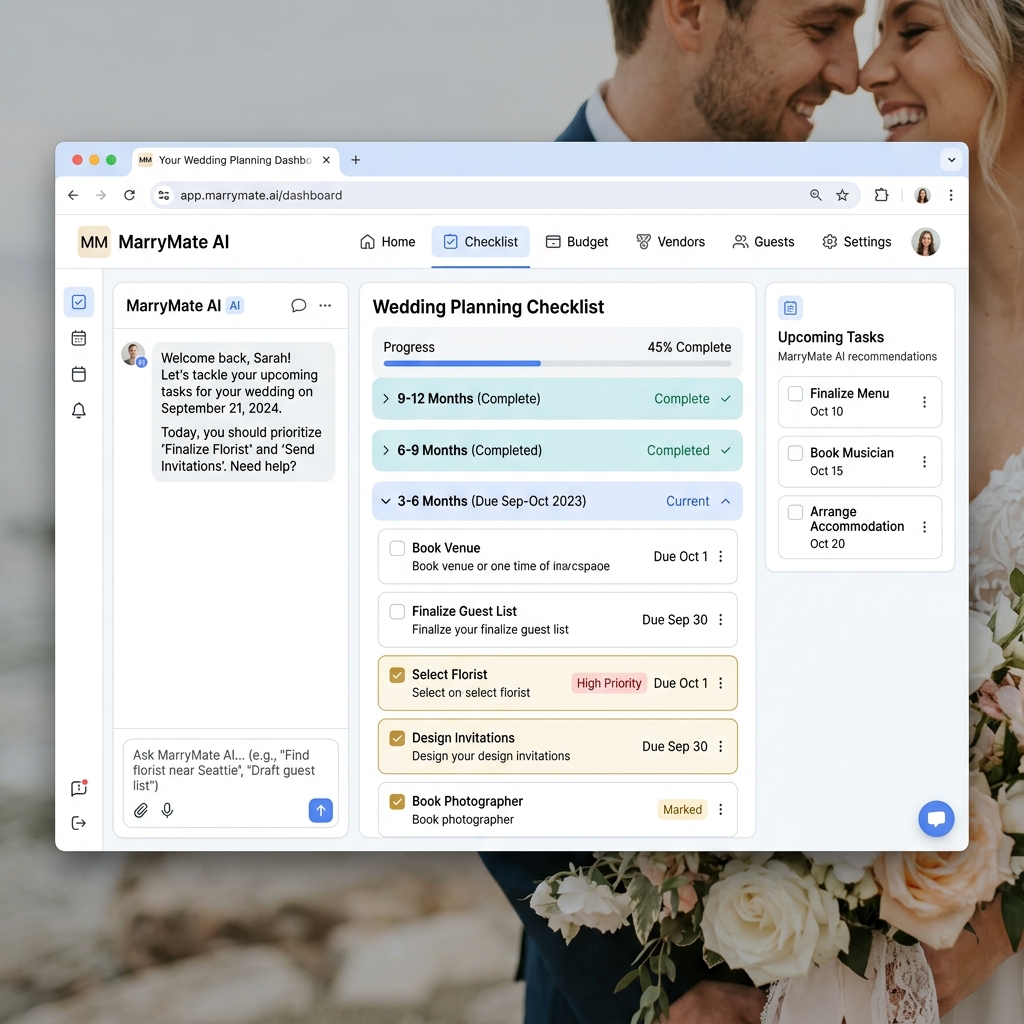Open the MarryMate AI chat options menu
Screen dimensions: 1024x1024
click(325, 305)
